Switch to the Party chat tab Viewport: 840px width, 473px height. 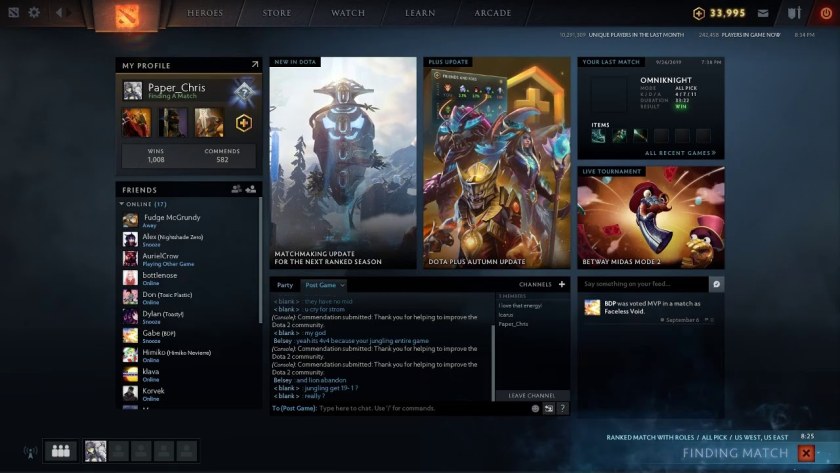click(x=285, y=285)
